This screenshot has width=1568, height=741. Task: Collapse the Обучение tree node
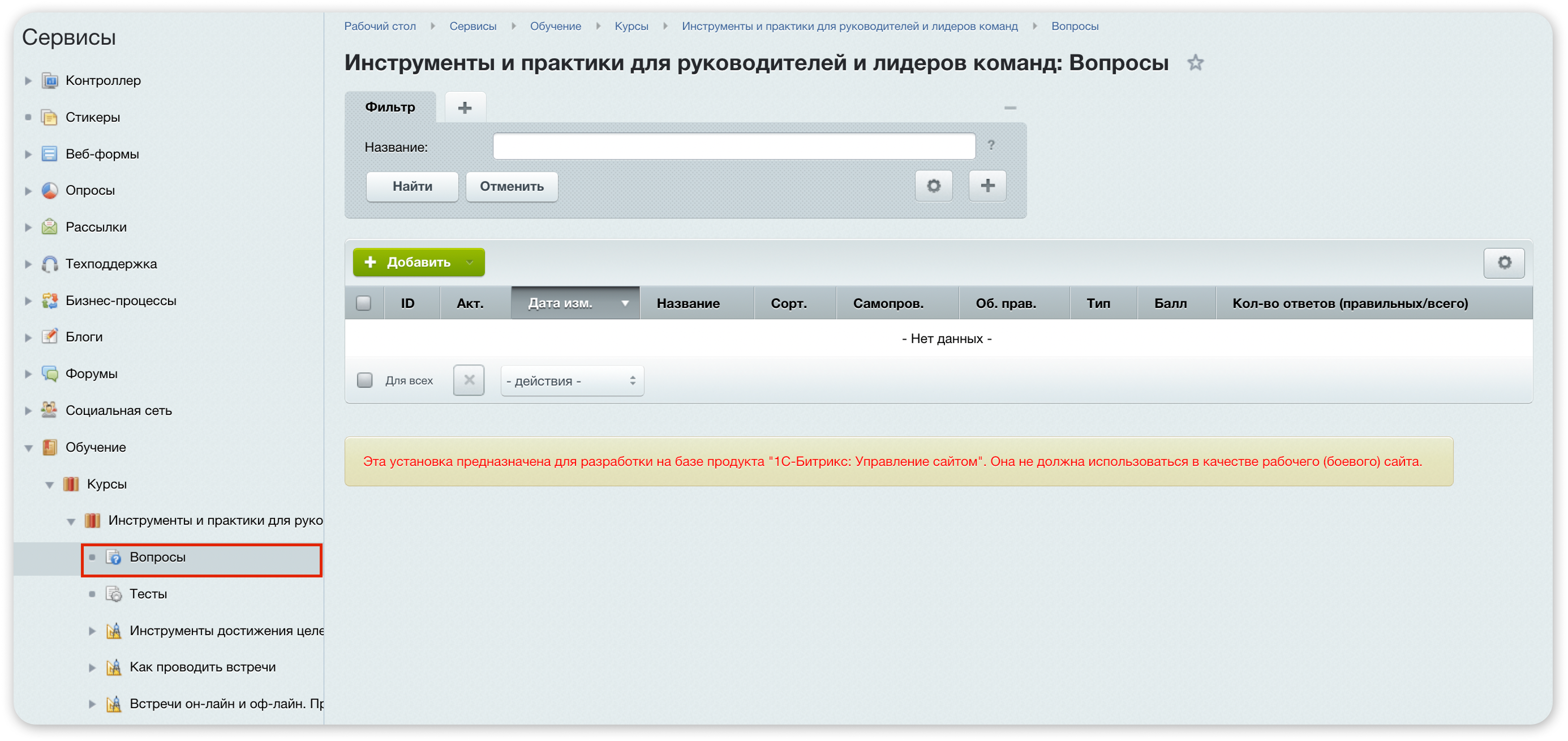click(28, 448)
